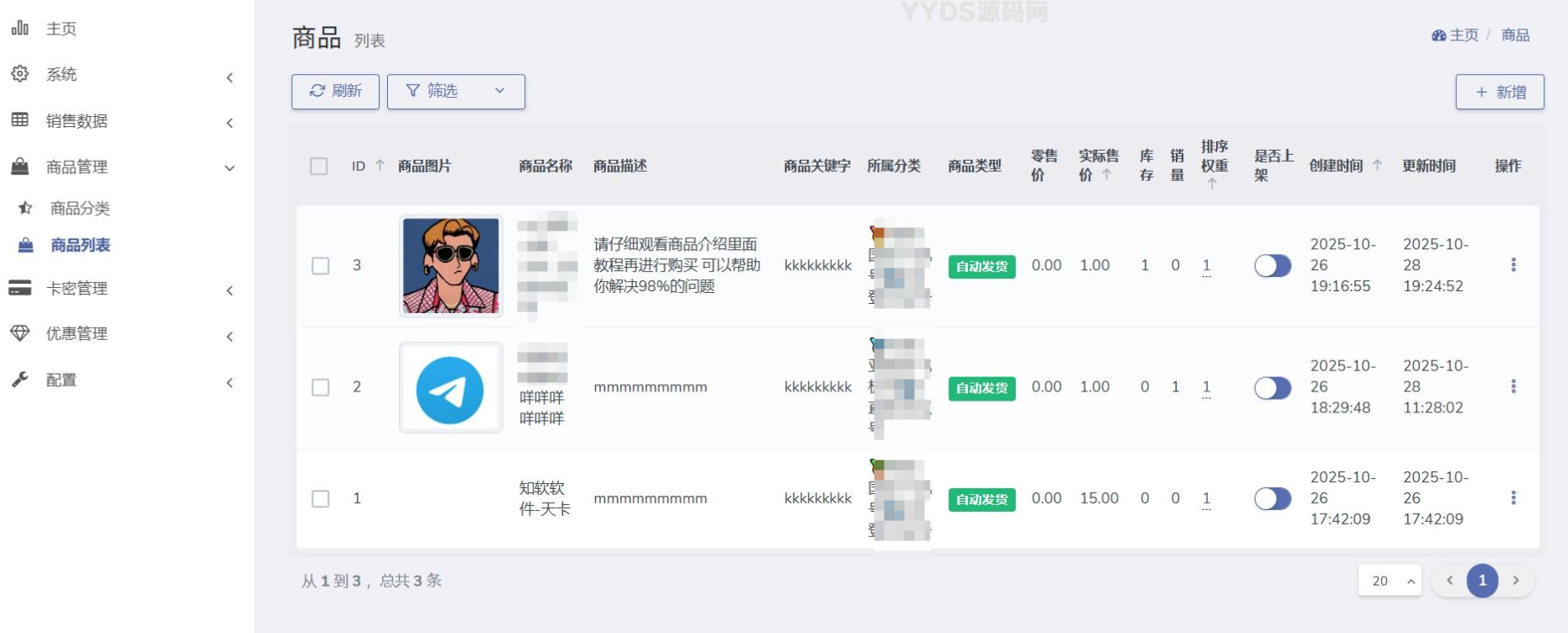Click update time 2025-10-28 11:28:02
This screenshot has height=633, width=1568.
point(1435,386)
